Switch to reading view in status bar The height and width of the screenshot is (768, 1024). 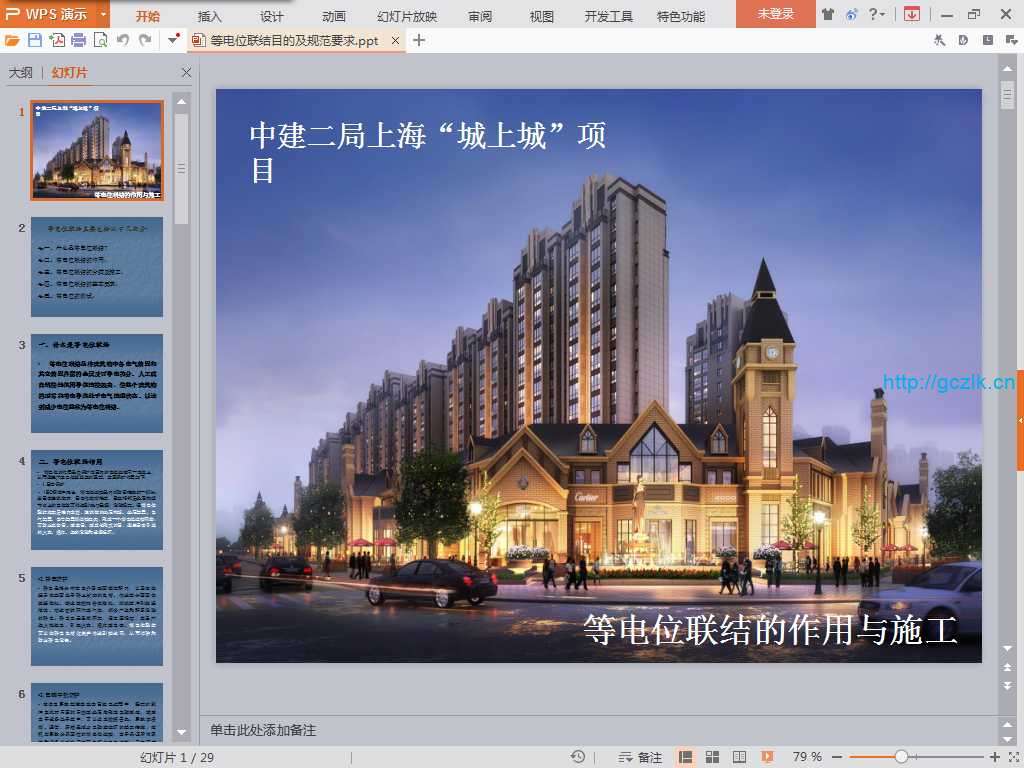point(740,757)
